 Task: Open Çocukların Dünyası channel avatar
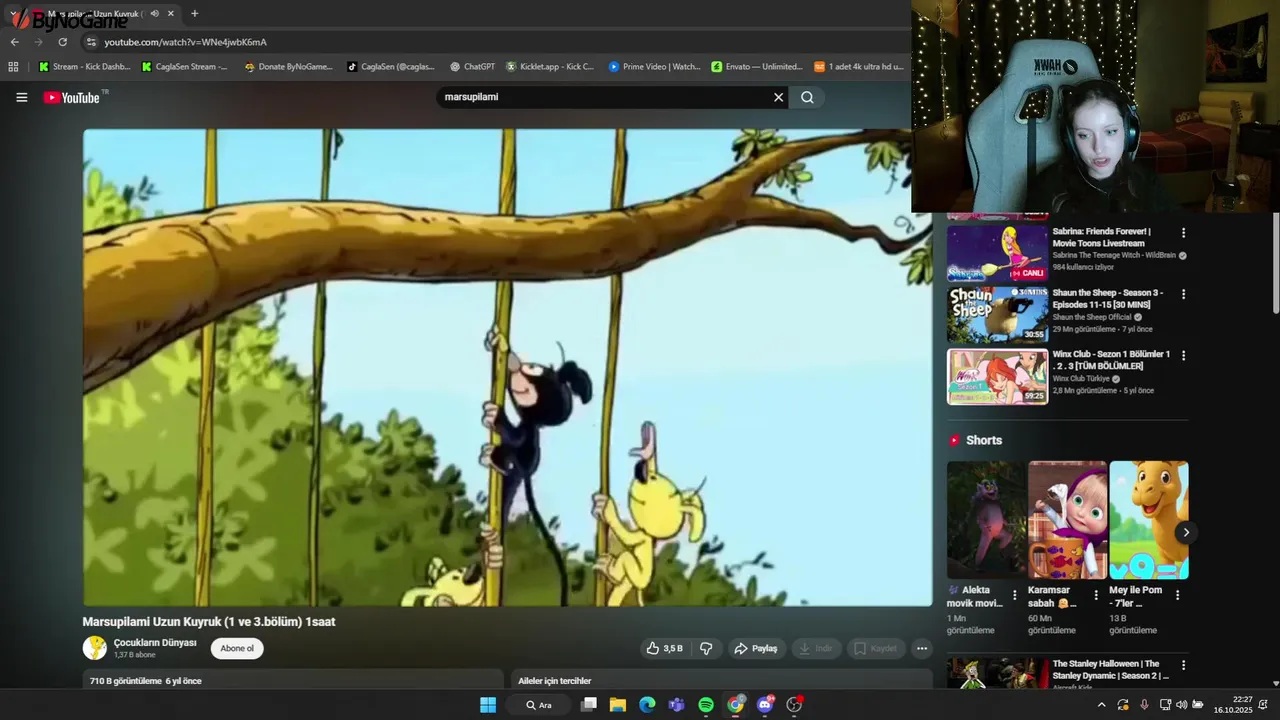(x=94, y=648)
